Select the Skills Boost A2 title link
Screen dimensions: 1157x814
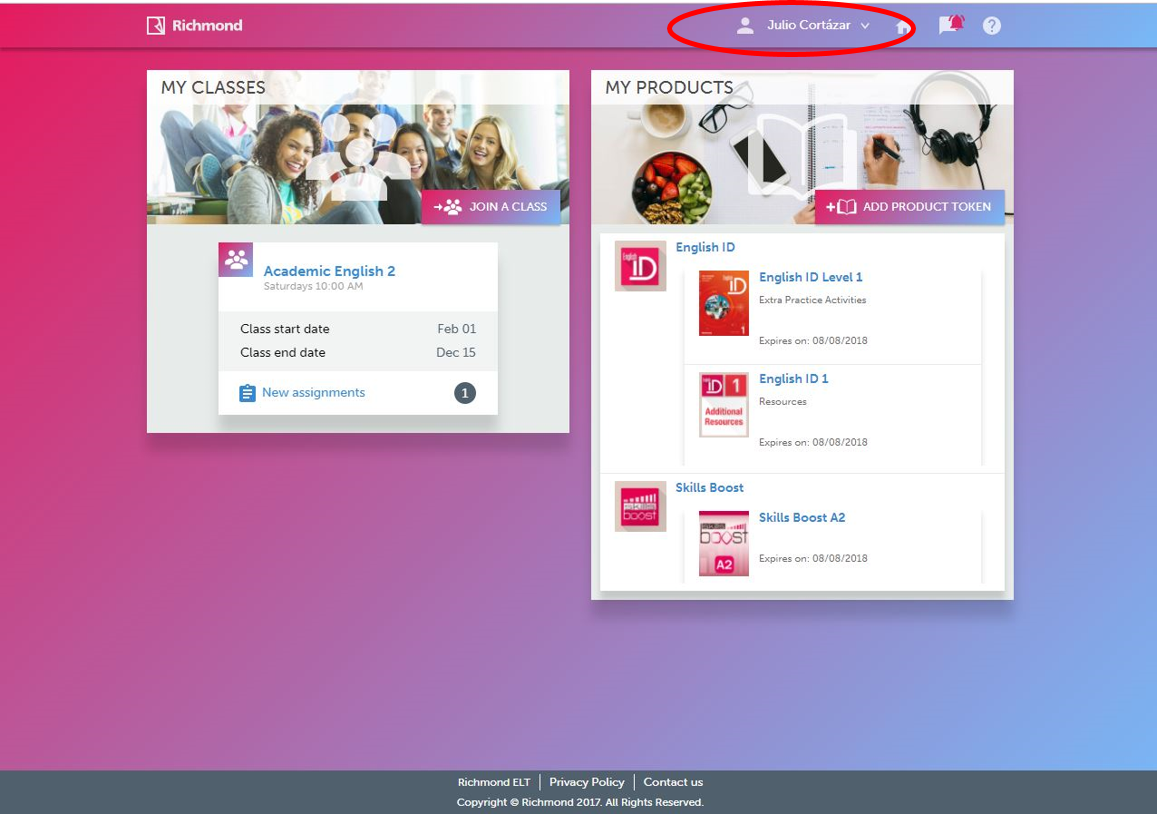pyautogui.click(x=802, y=518)
